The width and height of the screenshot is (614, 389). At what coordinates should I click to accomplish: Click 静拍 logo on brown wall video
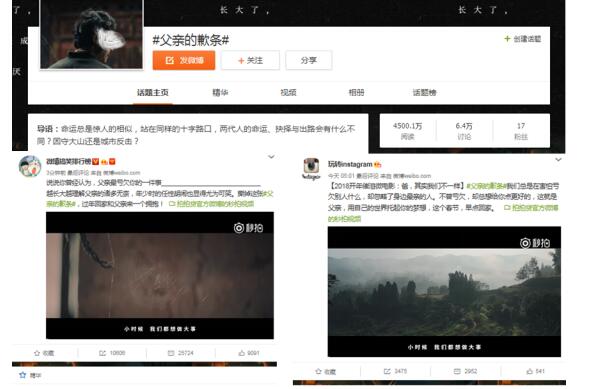(248, 228)
